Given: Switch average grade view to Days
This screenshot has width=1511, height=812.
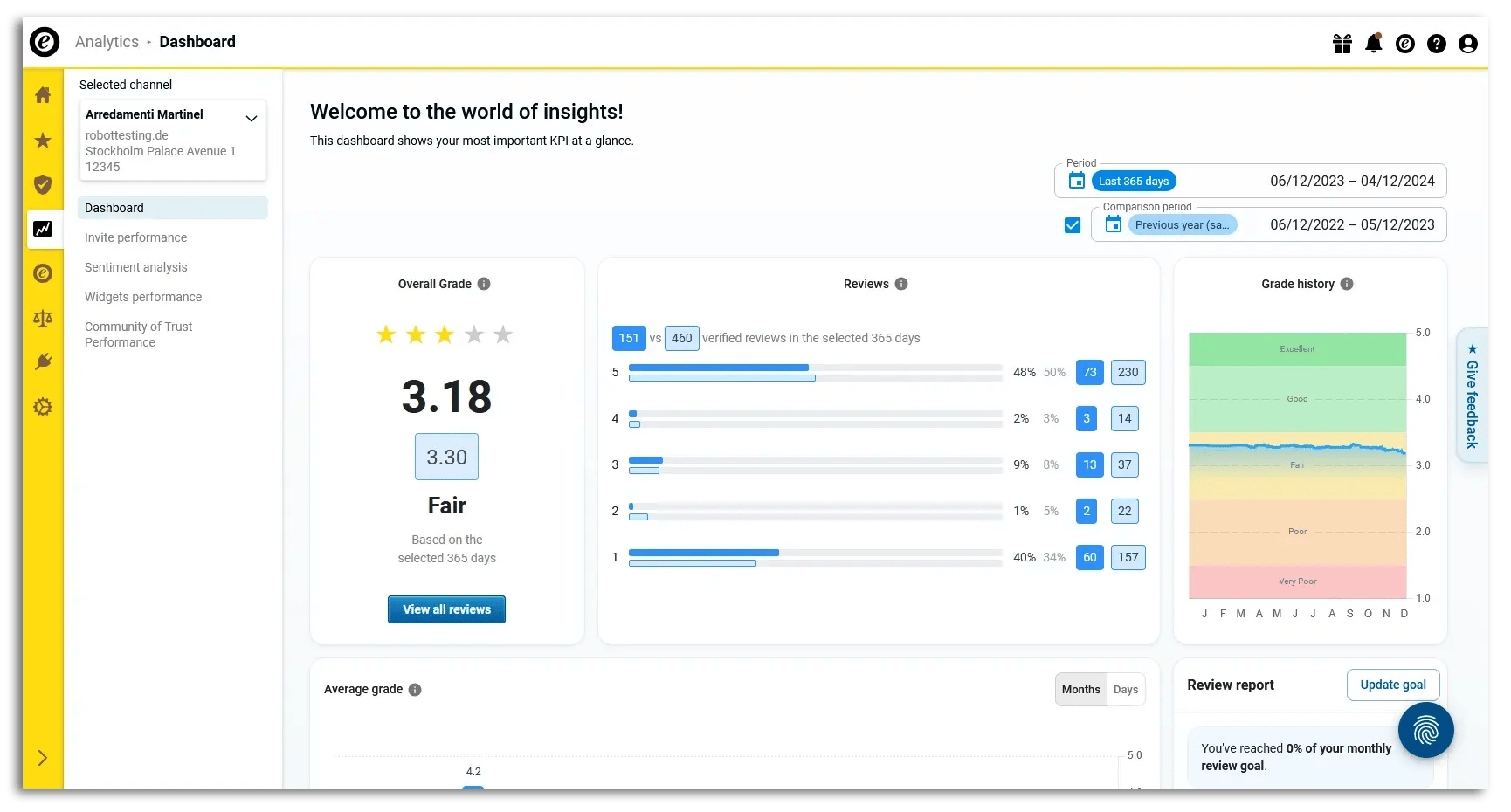Looking at the screenshot, I should click(x=1126, y=689).
